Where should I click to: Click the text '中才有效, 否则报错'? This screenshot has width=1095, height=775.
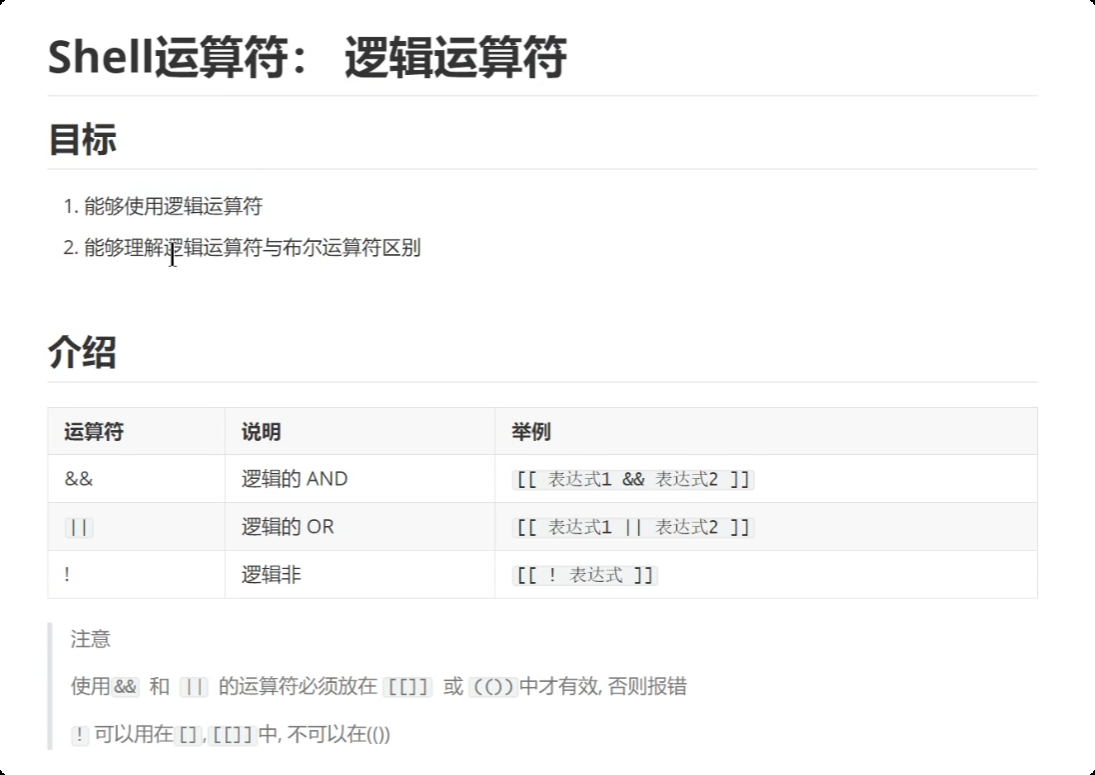pyautogui.click(x=603, y=686)
